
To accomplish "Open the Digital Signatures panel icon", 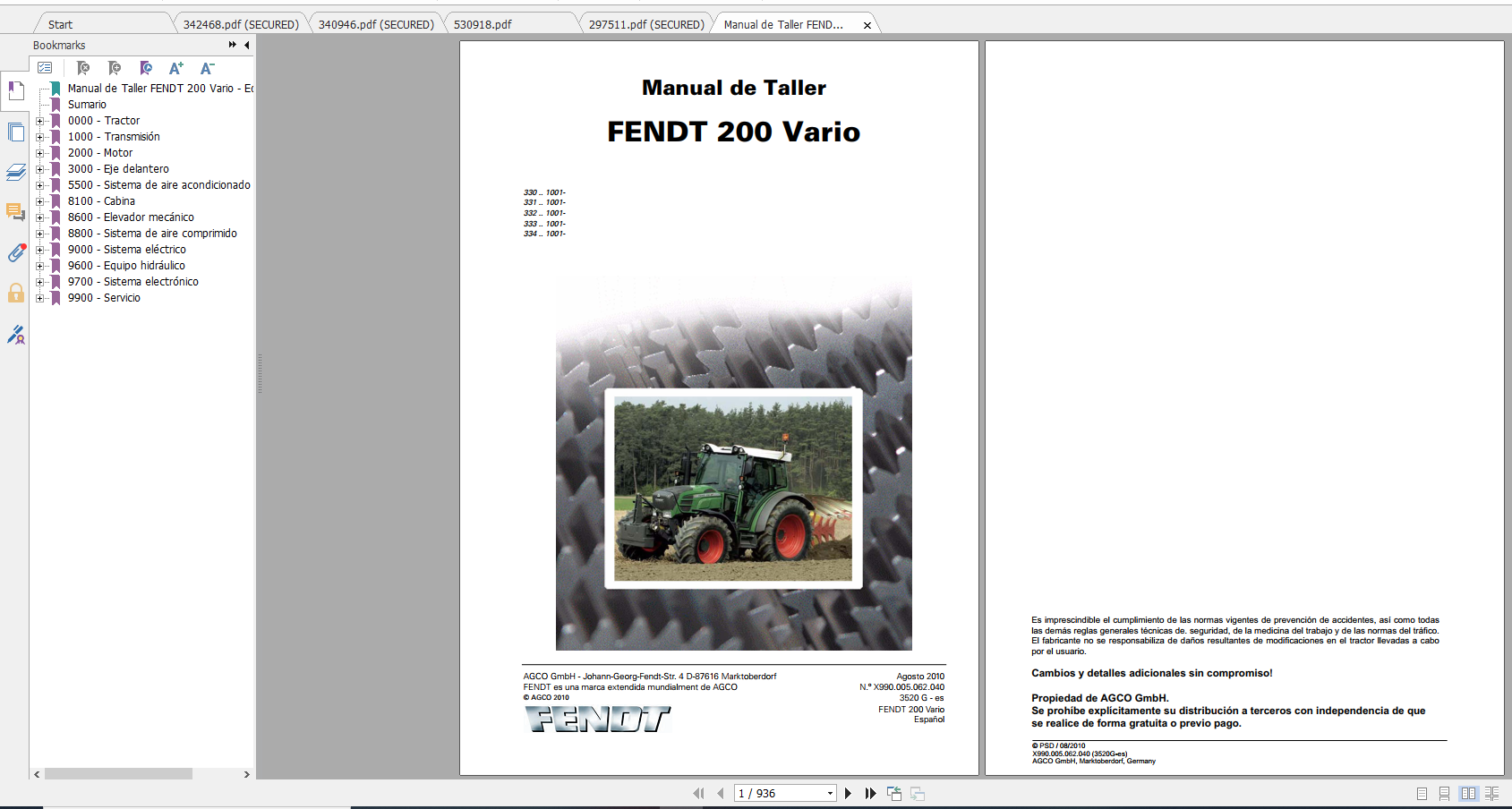I will pyautogui.click(x=15, y=335).
